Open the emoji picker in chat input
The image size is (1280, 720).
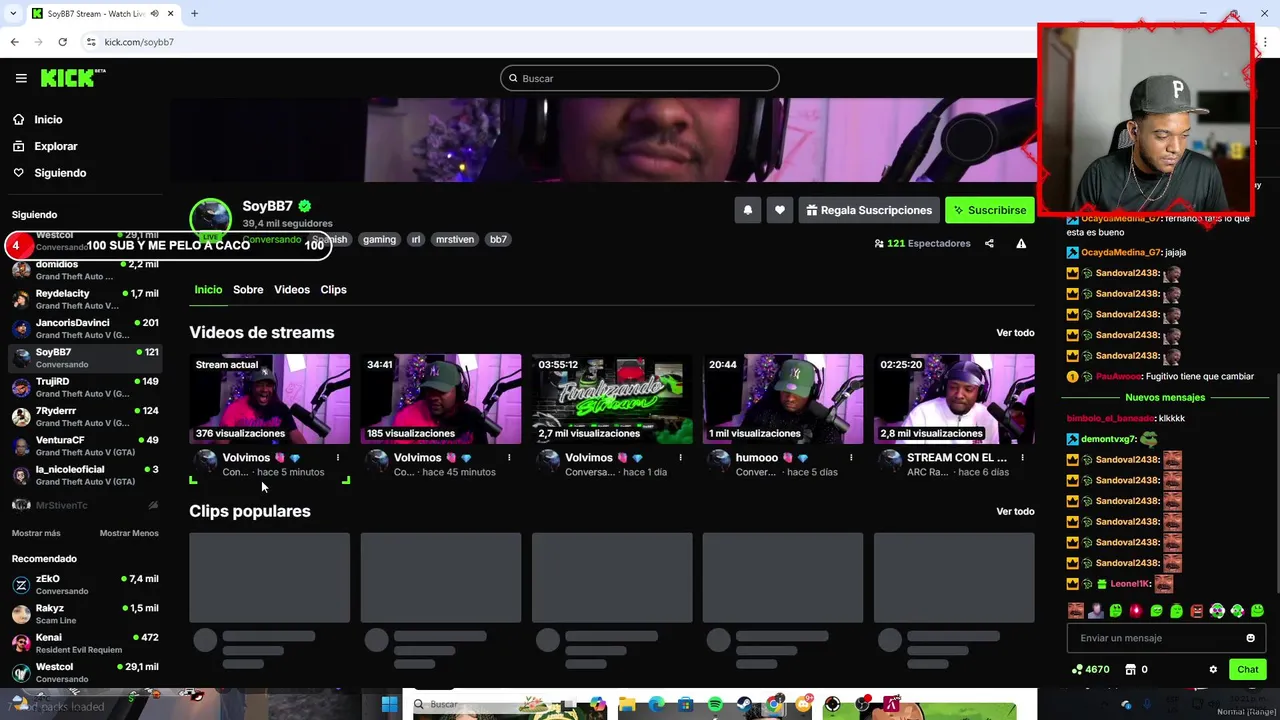point(1250,638)
